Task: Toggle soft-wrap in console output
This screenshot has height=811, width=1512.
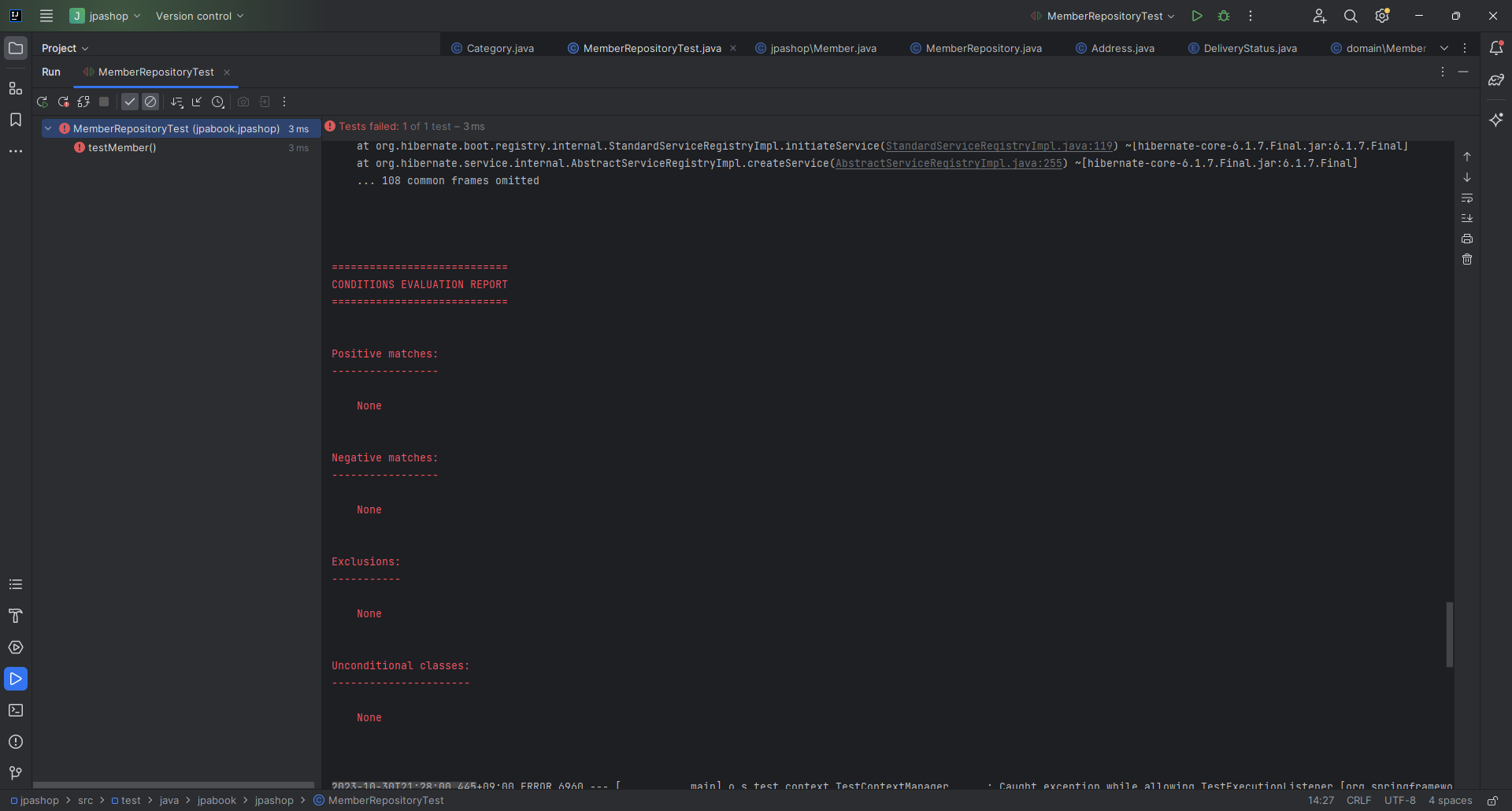Action: coord(1467,198)
